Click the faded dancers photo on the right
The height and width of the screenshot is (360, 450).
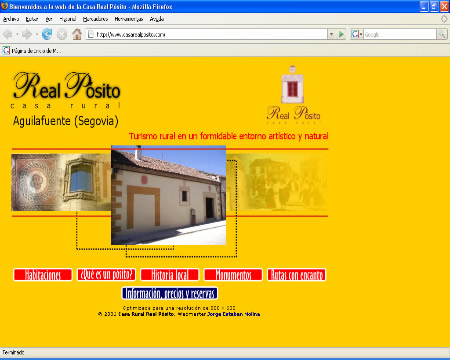[277, 182]
